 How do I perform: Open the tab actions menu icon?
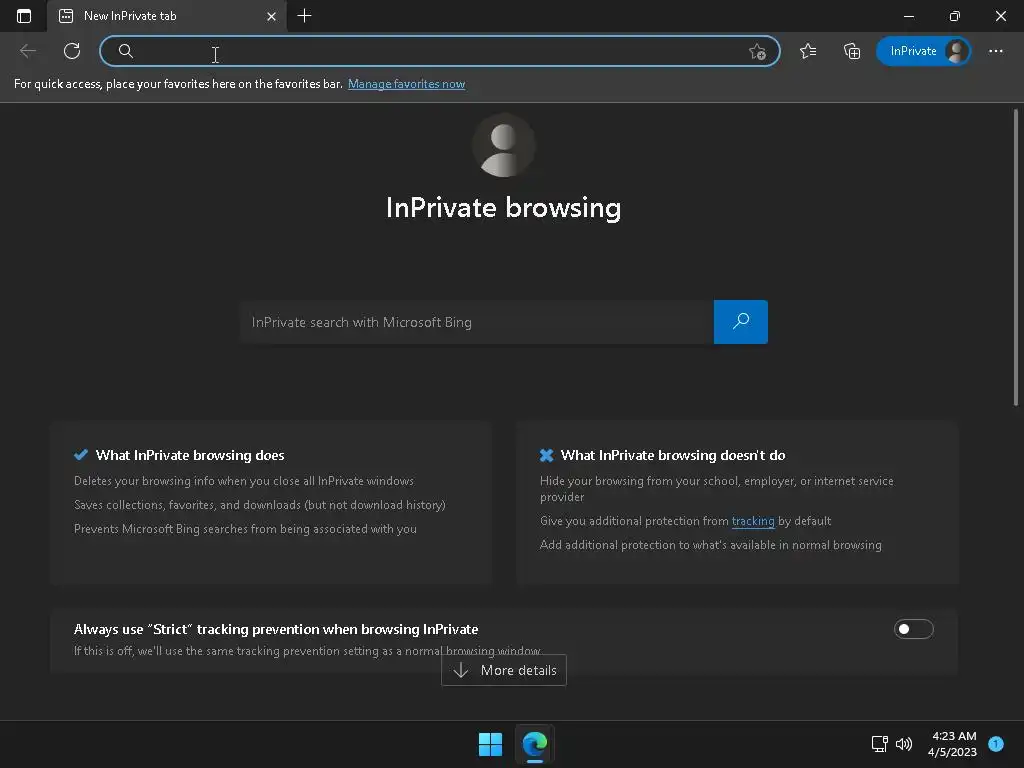pos(24,16)
